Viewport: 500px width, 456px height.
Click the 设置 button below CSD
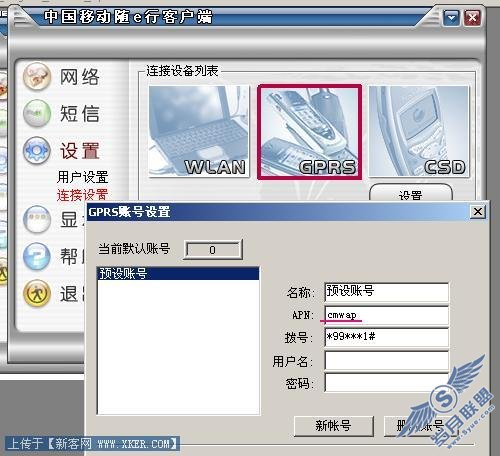[411, 193]
